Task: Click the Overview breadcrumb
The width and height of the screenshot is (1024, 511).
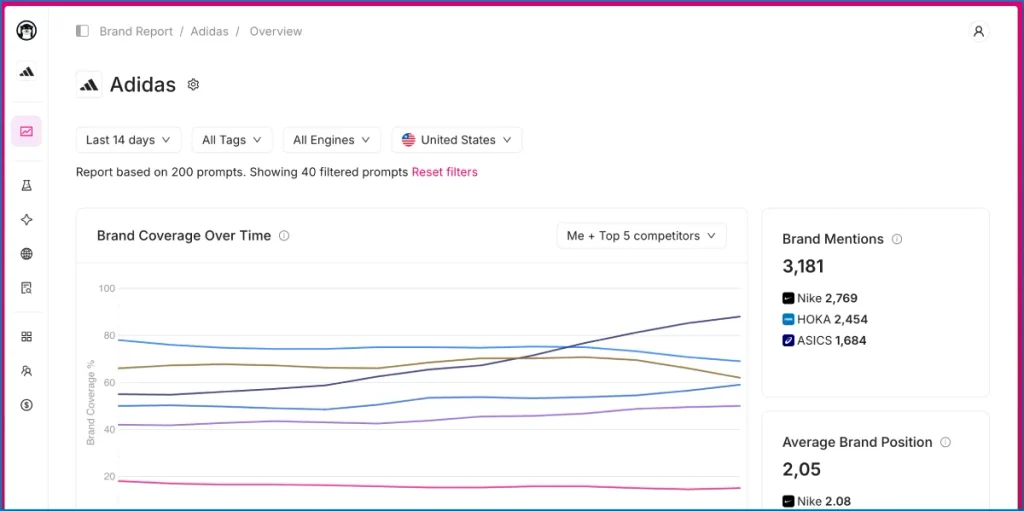Action: coord(276,31)
